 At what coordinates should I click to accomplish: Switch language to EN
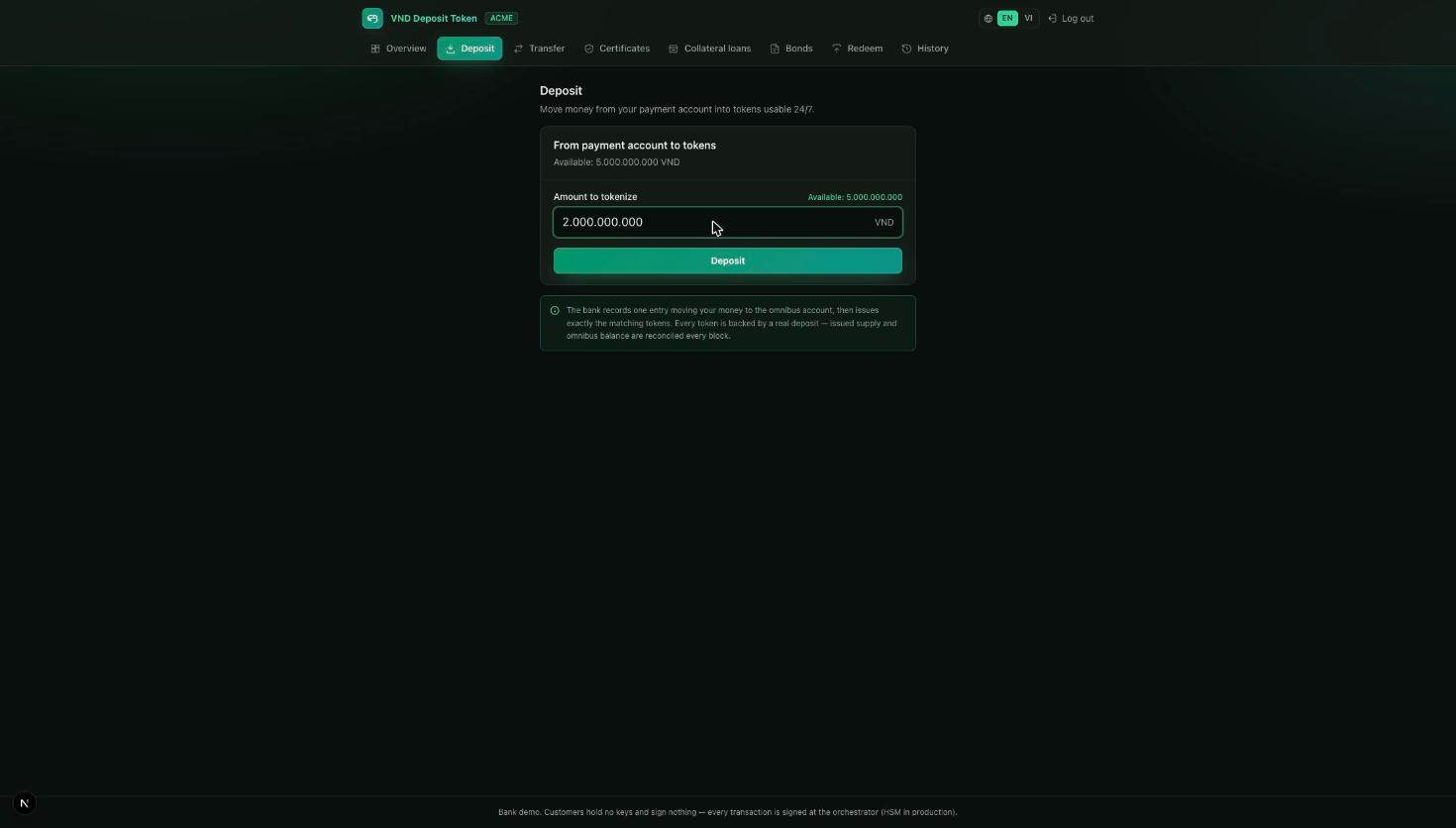point(1007,18)
